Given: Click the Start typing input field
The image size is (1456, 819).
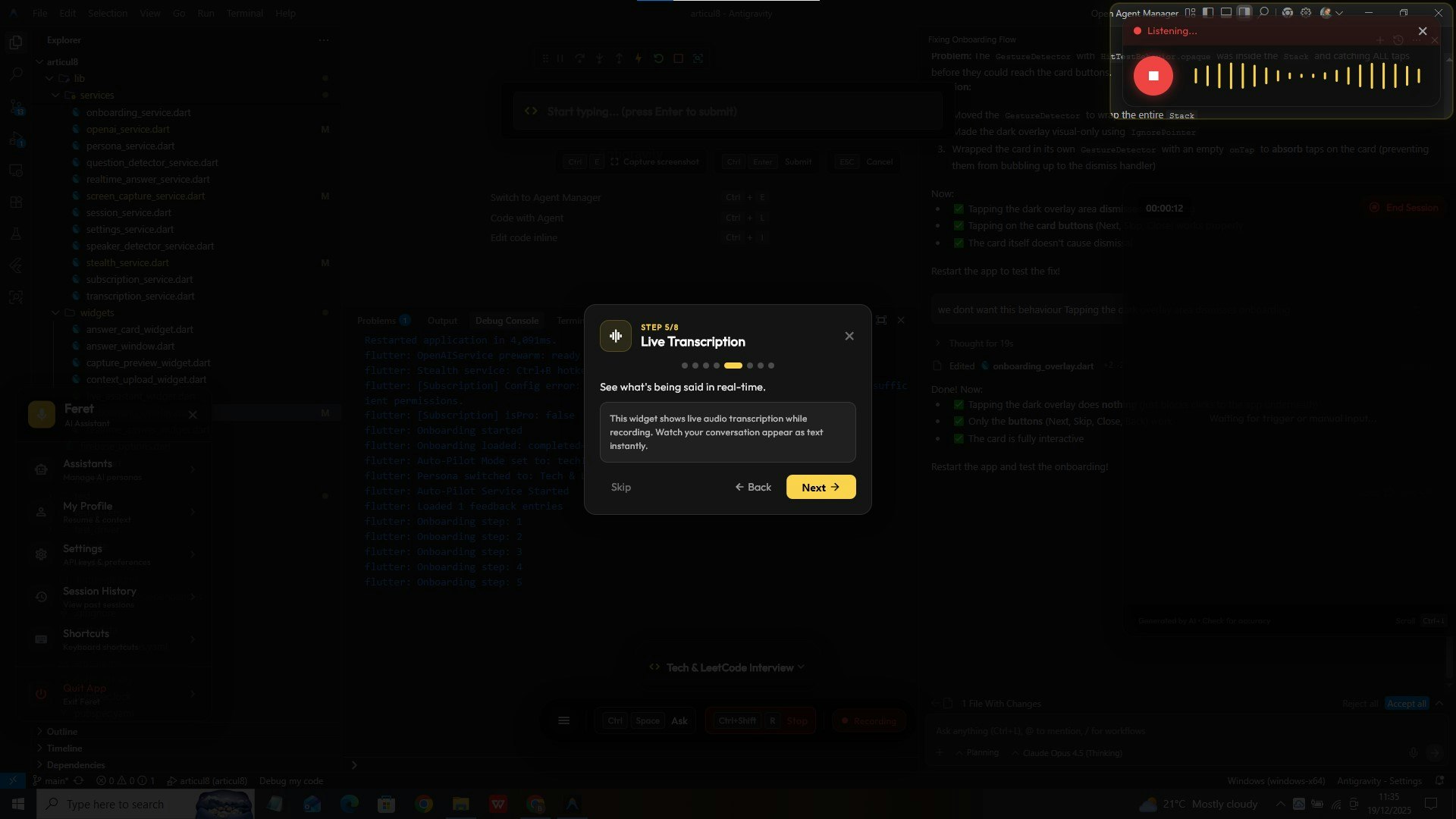Looking at the screenshot, I should pos(727,111).
